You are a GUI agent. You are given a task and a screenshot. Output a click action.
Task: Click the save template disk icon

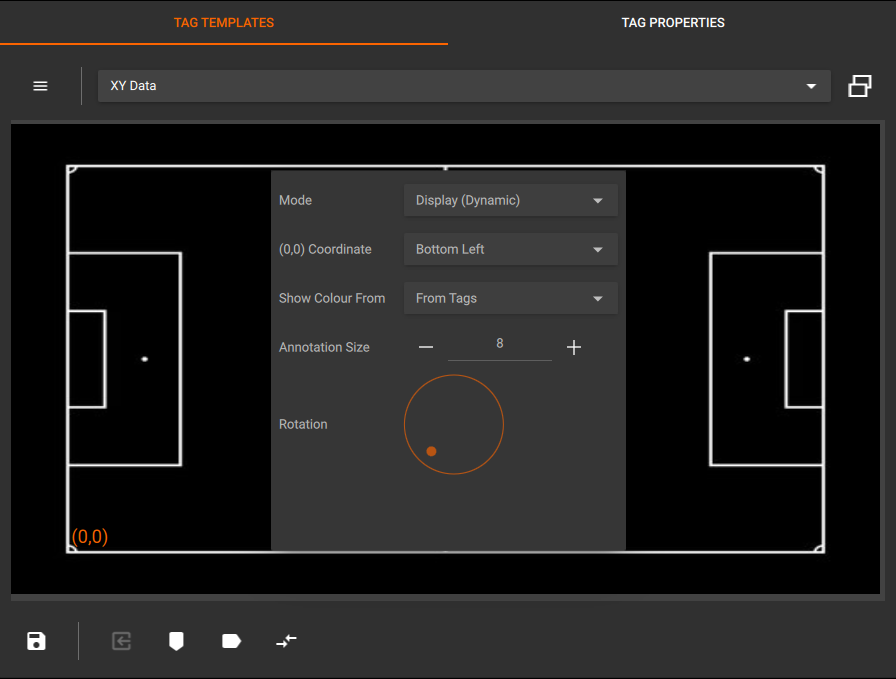(x=36, y=641)
